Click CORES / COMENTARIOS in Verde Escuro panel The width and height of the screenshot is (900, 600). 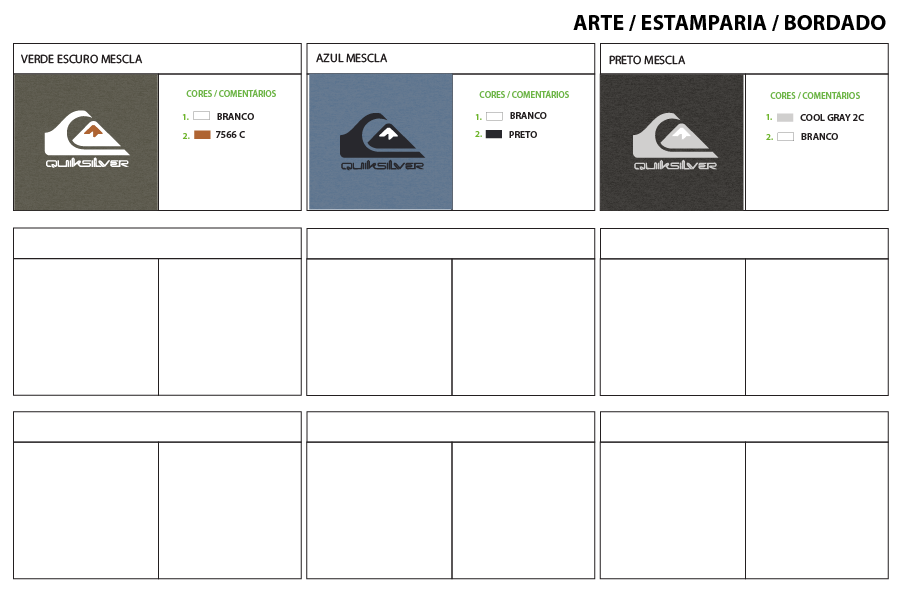point(231,94)
